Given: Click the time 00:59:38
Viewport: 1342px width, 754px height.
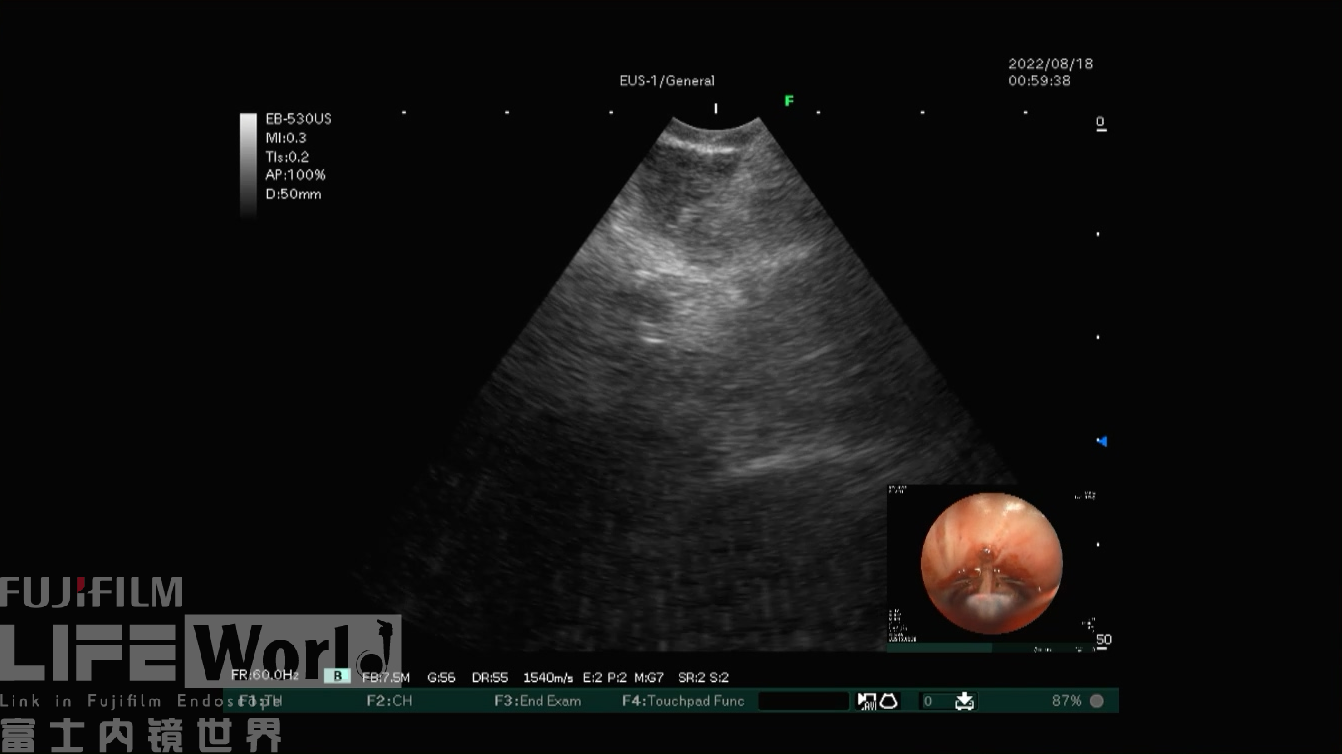Looking at the screenshot, I should click(1039, 80).
